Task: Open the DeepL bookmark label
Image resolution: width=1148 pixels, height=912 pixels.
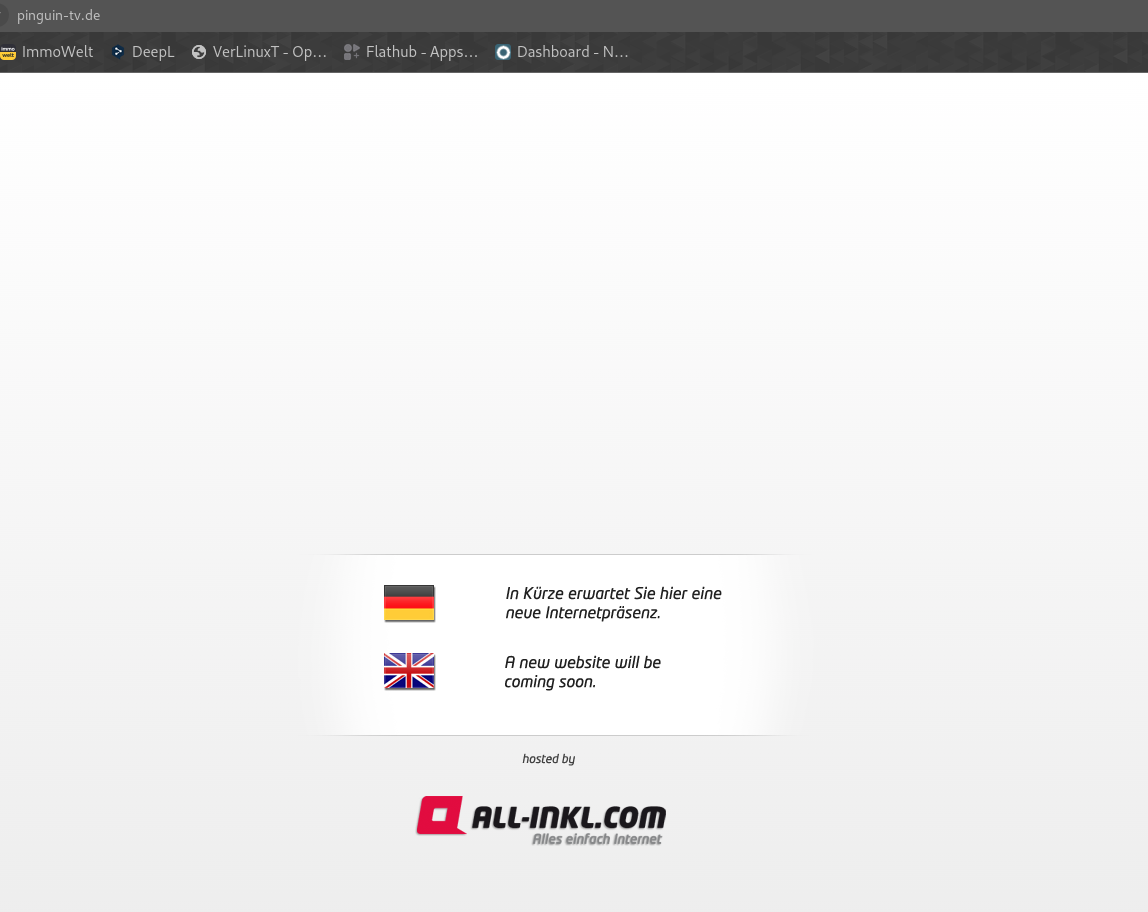Action: point(153,52)
